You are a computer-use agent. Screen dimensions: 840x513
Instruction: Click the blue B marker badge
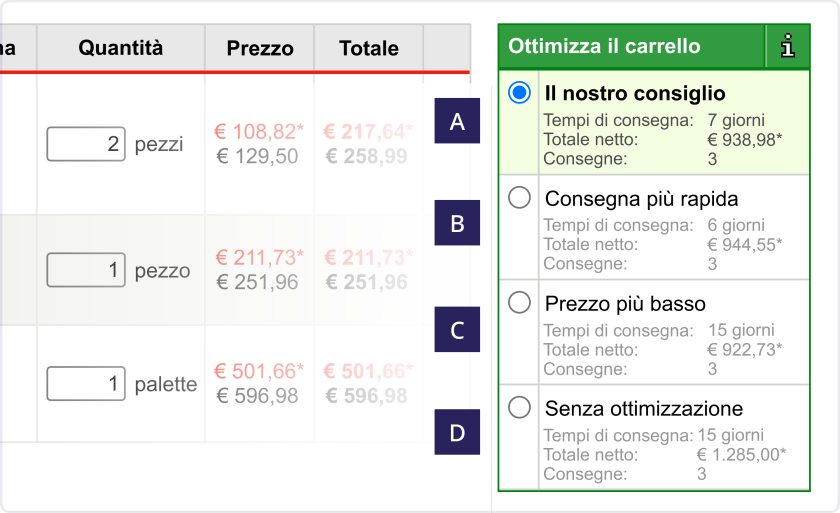pyautogui.click(x=457, y=223)
